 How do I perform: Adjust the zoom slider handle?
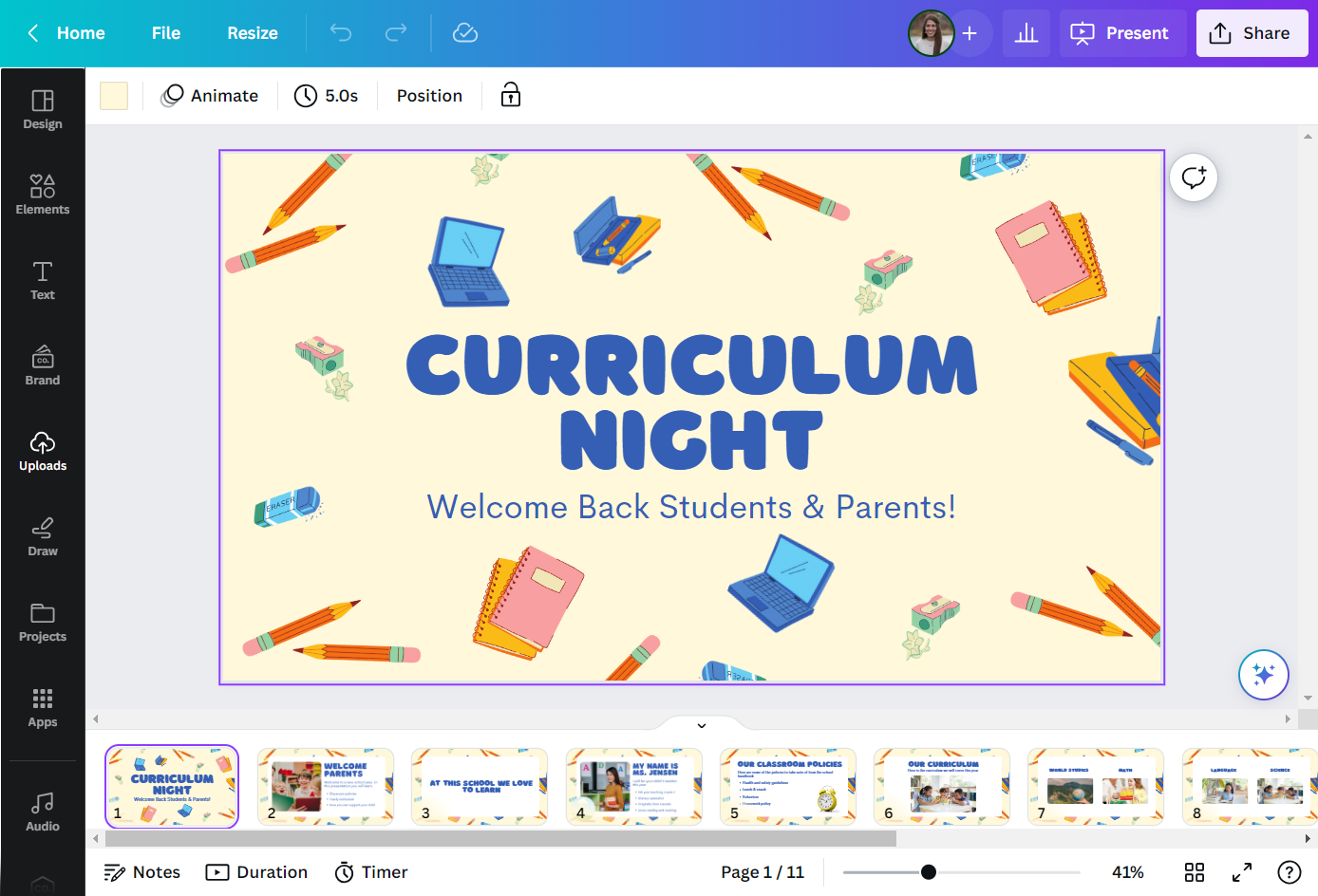(x=929, y=872)
